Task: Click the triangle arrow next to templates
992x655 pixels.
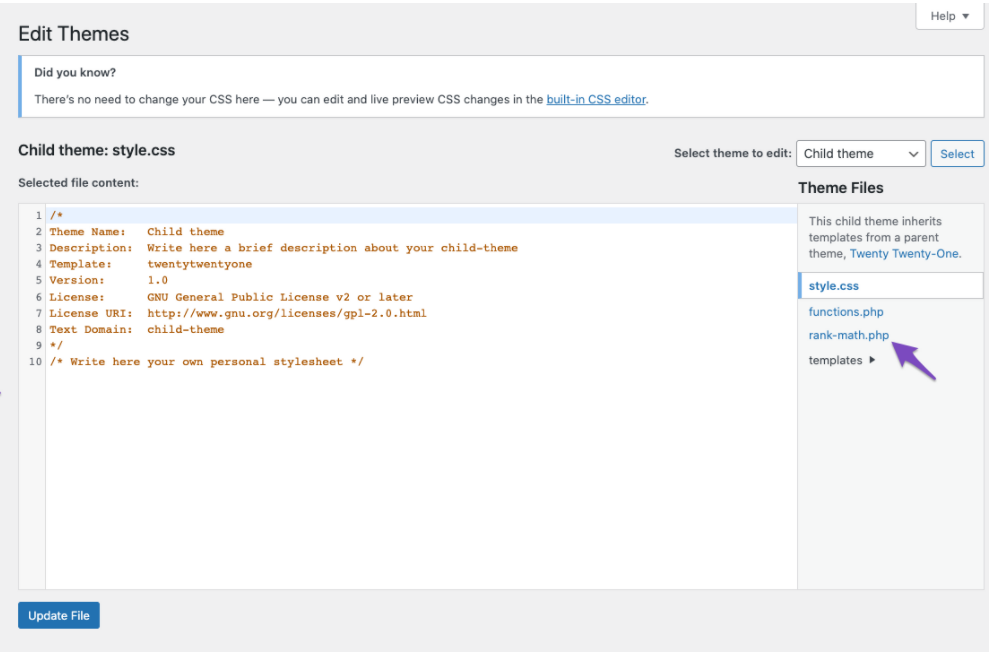Action: [872, 360]
